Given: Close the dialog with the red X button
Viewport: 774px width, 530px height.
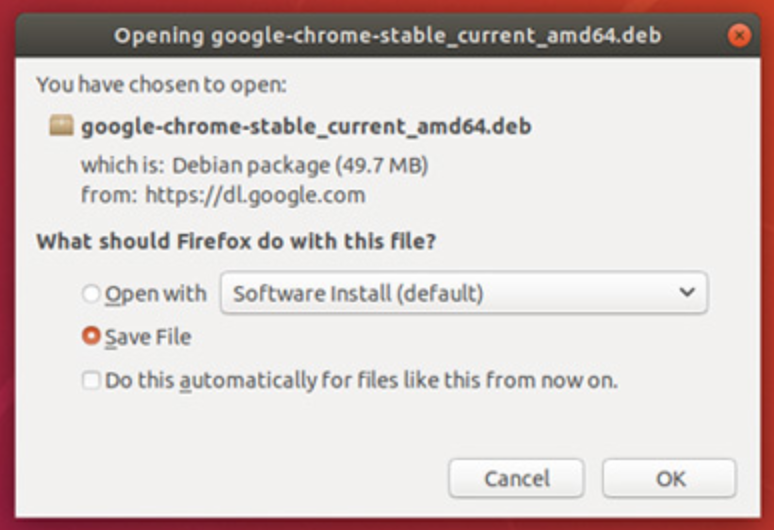Looking at the screenshot, I should 739,36.
